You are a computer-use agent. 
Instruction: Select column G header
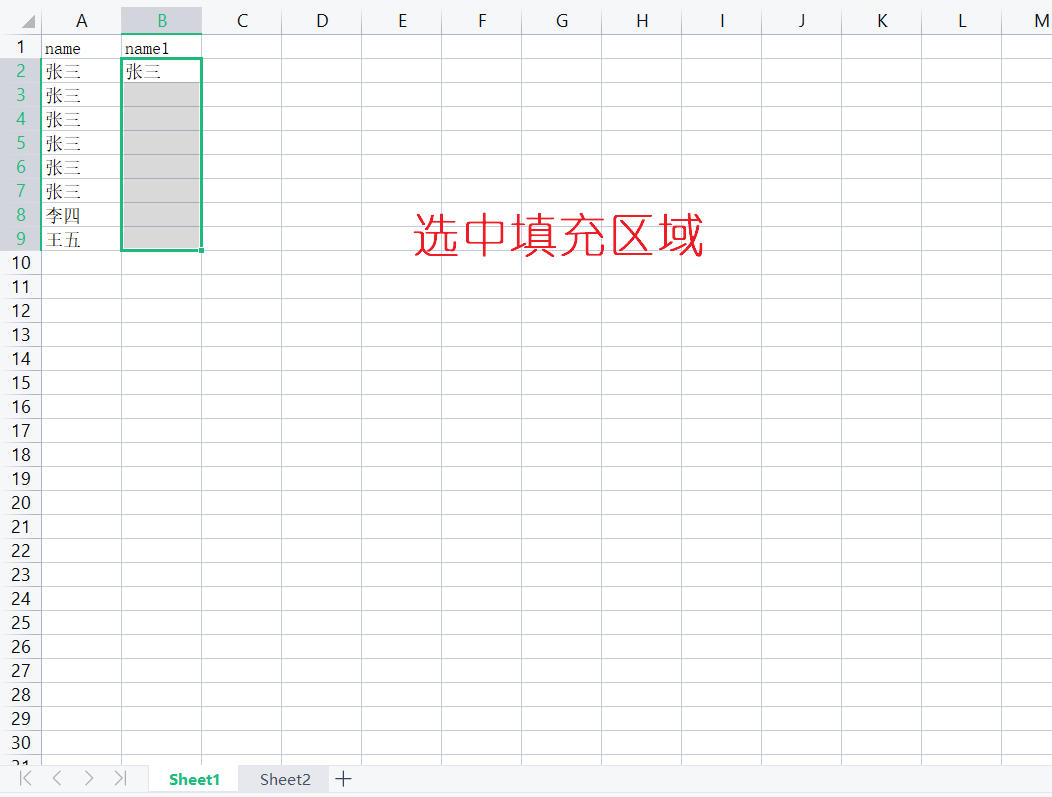(562, 21)
